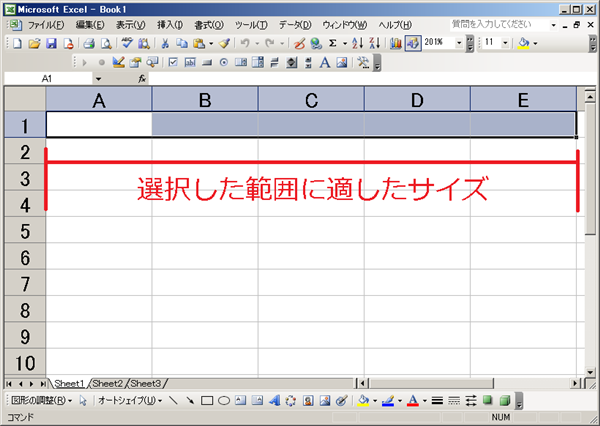Switch to the Sheet3 tab
The width and height of the screenshot is (600, 426).
pos(146,383)
